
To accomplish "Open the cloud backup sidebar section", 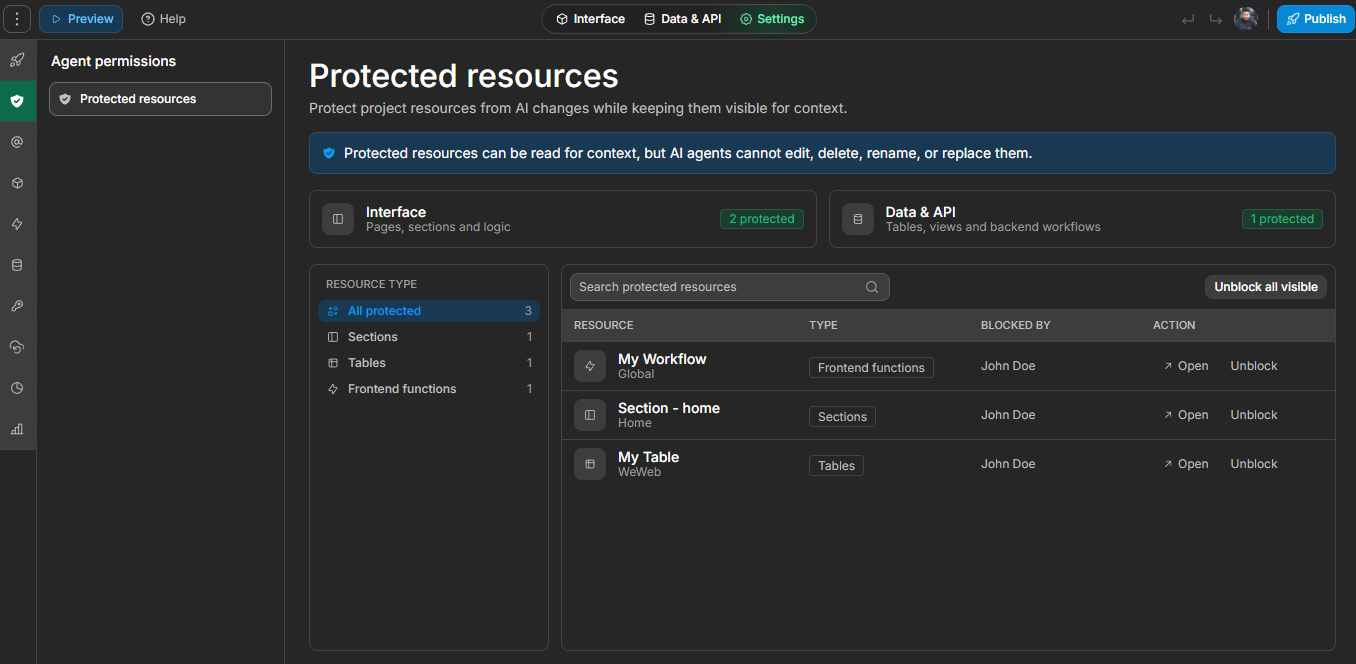I will [x=17, y=347].
